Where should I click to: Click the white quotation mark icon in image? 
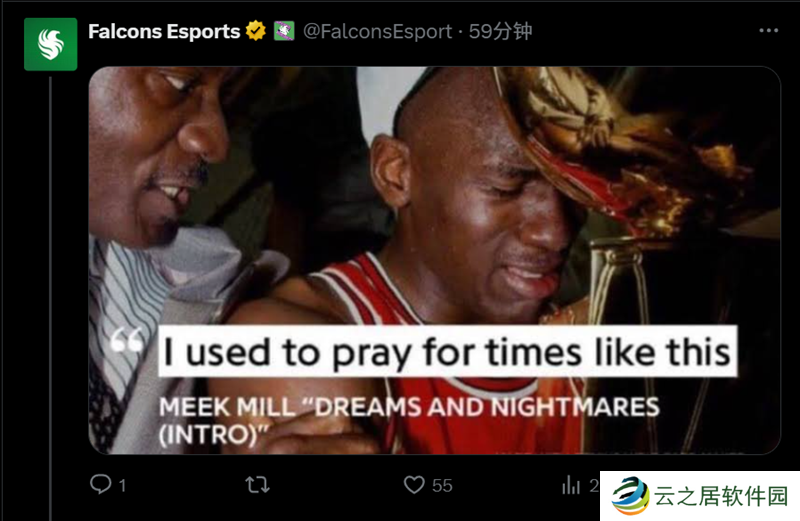pos(127,343)
